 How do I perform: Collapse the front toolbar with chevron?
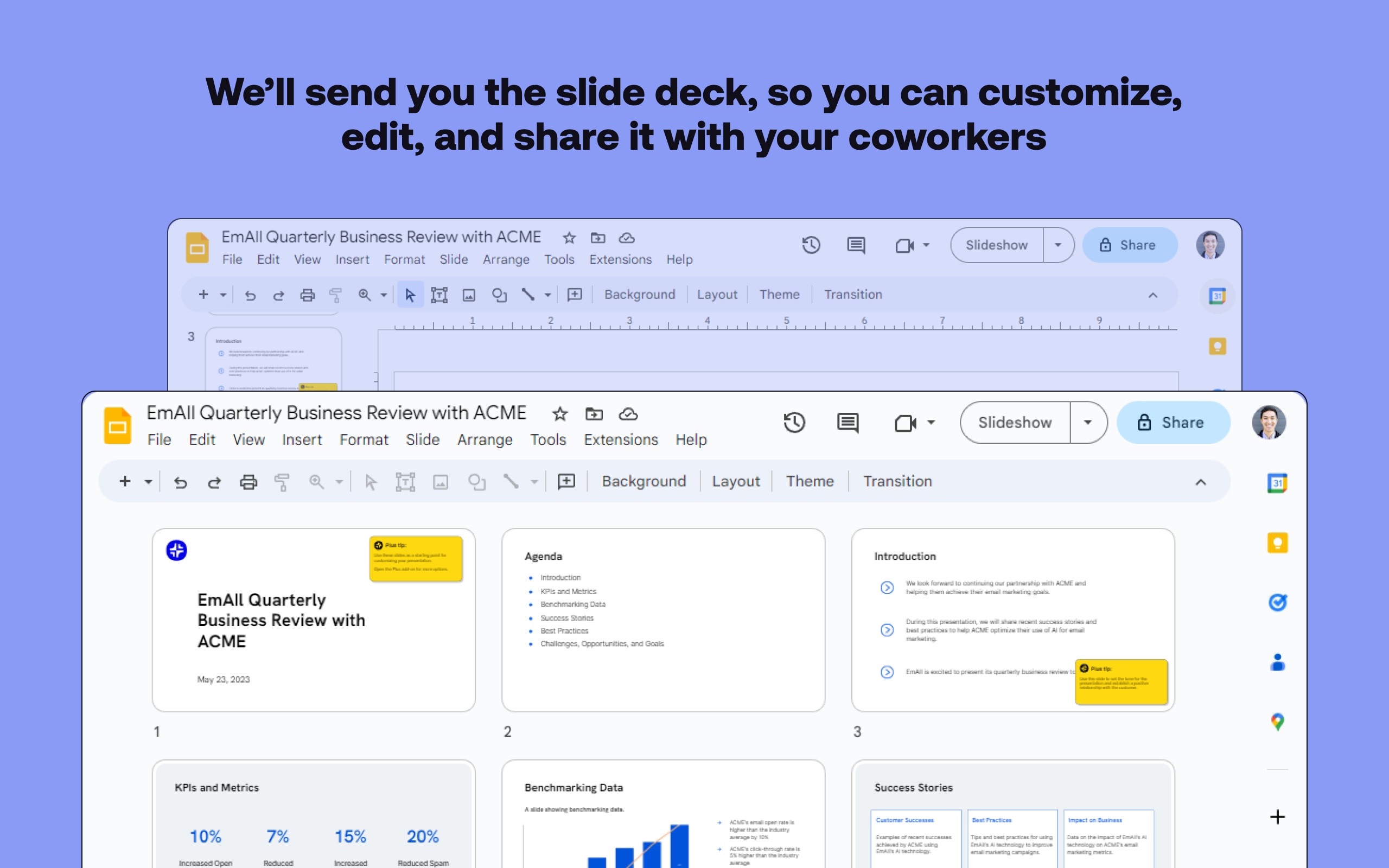point(1200,482)
